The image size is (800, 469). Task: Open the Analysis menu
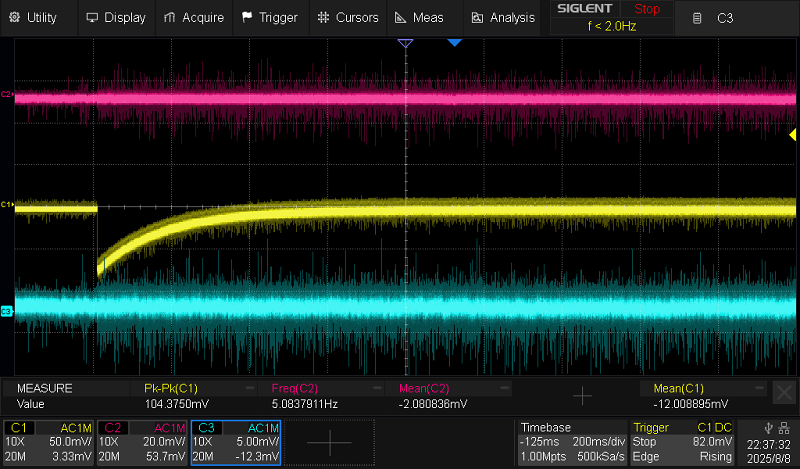pyautogui.click(x=503, y=17)
